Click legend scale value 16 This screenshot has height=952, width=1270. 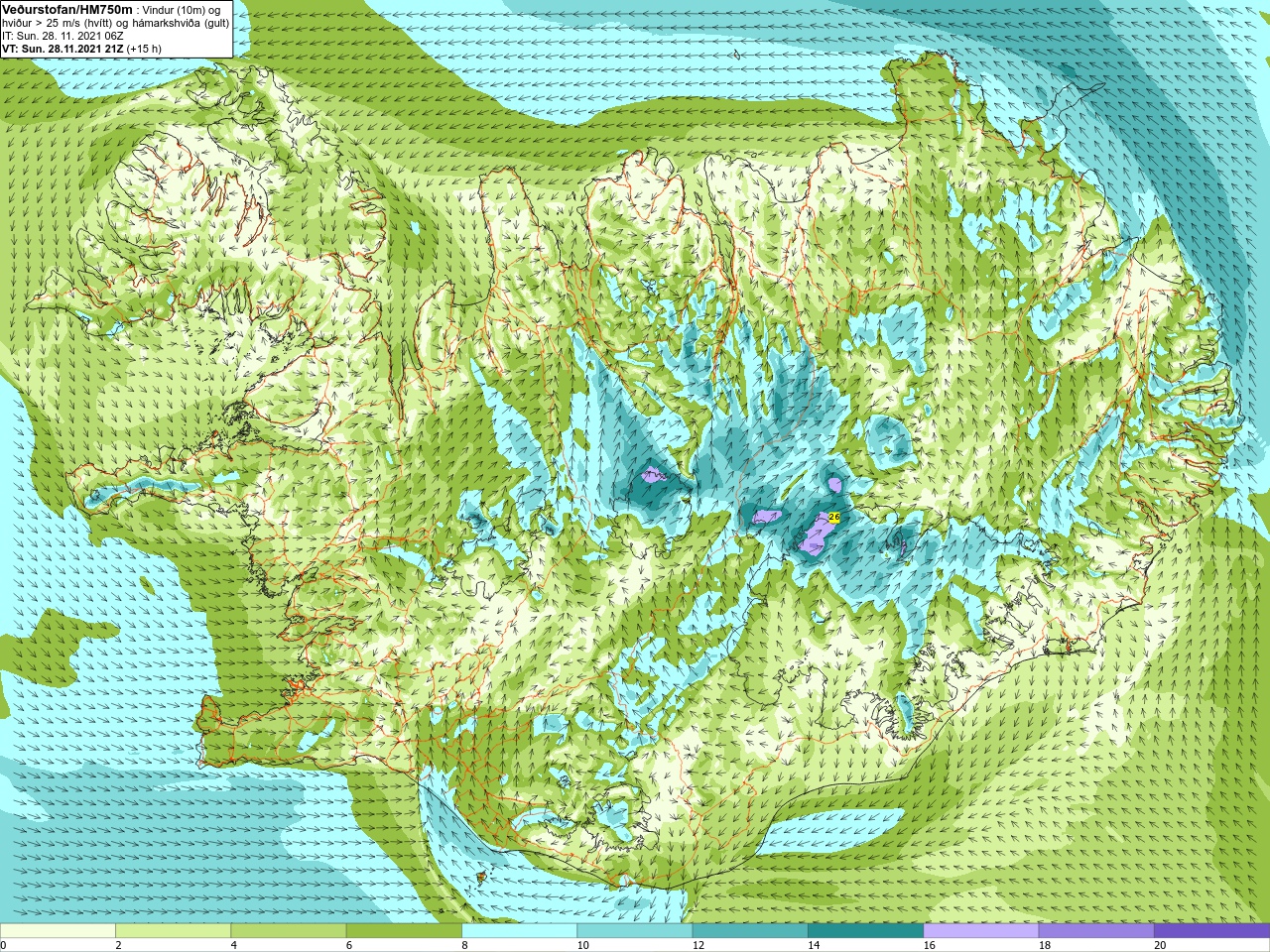pyautogui.click(x=929, y=945)
